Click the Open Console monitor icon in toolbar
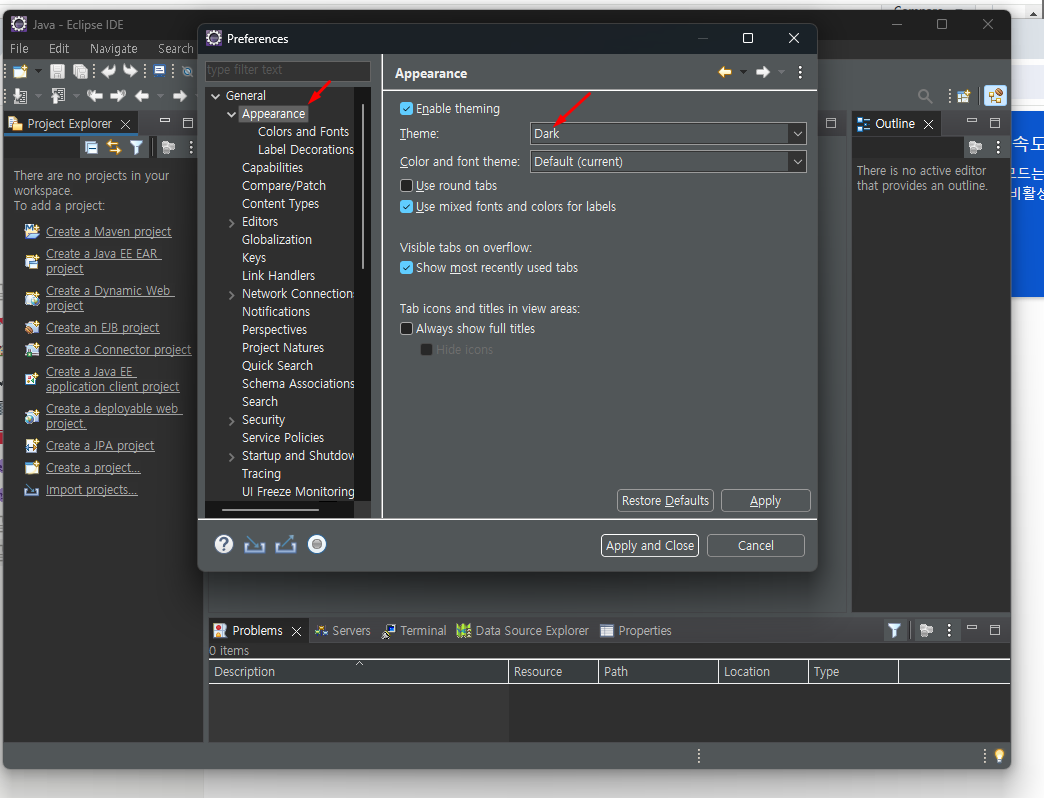The height and width of the screenshot is (798, 1044). tap(160, 71)
